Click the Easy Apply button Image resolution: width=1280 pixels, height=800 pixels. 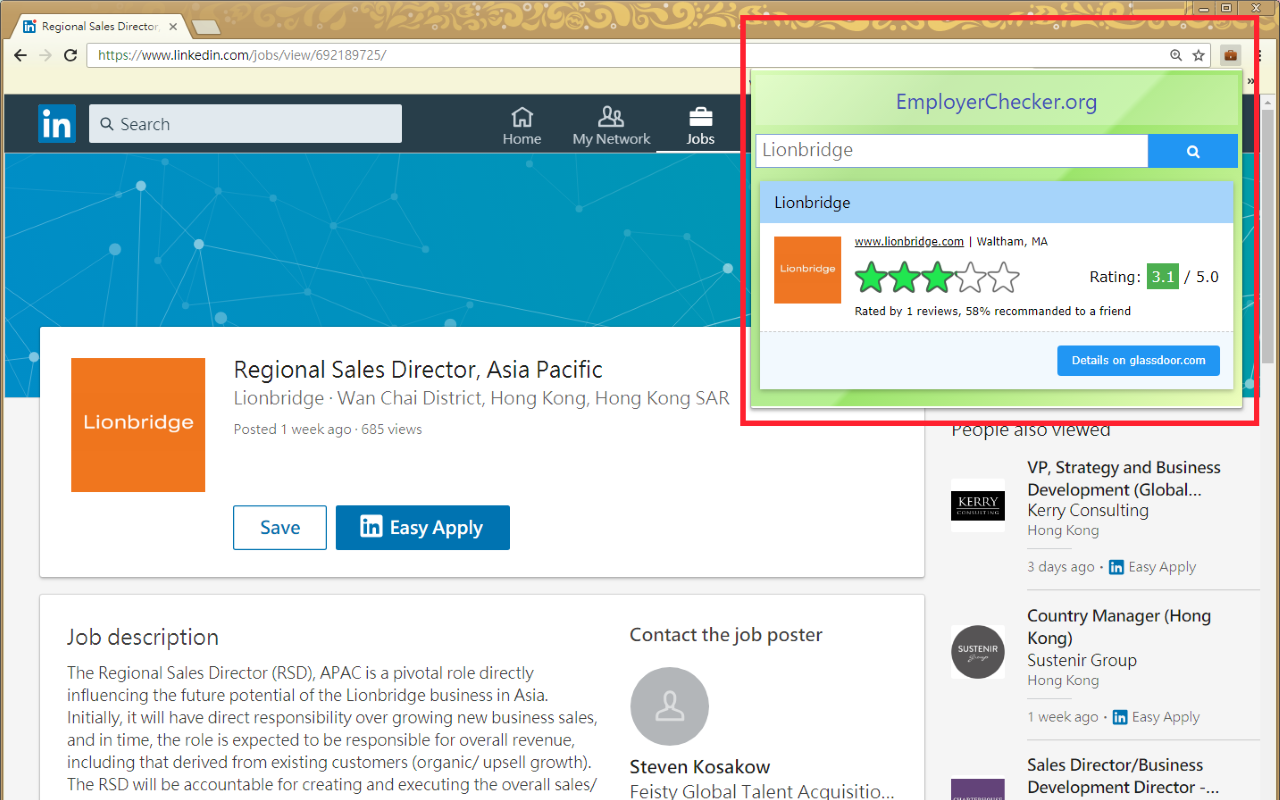(x=422, y=527)
